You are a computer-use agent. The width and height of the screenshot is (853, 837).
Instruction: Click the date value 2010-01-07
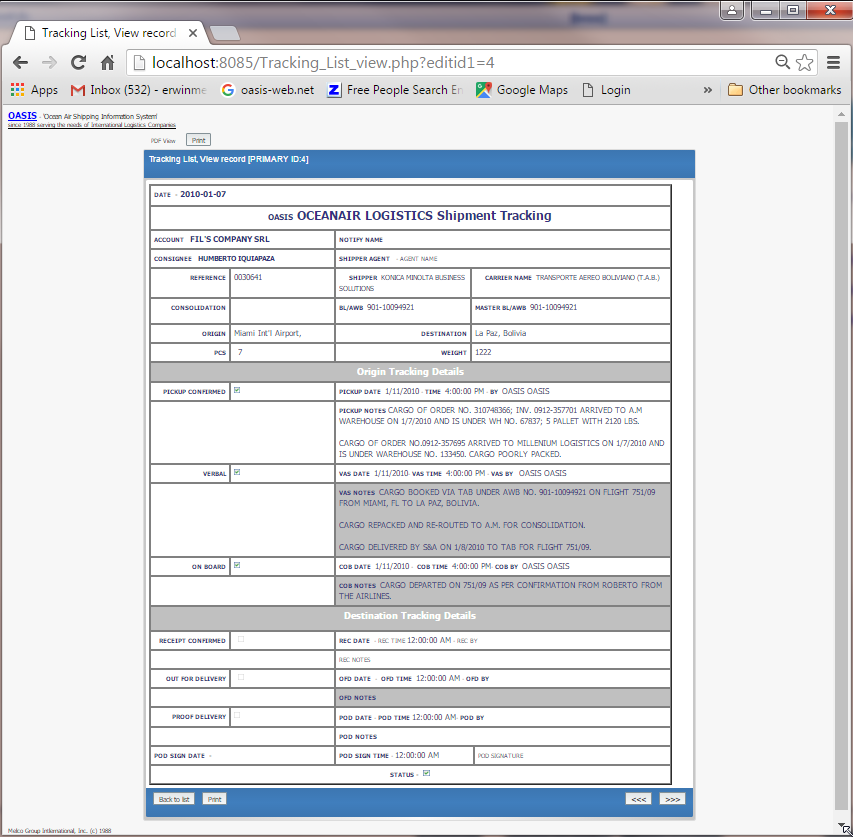coord(203,194)
